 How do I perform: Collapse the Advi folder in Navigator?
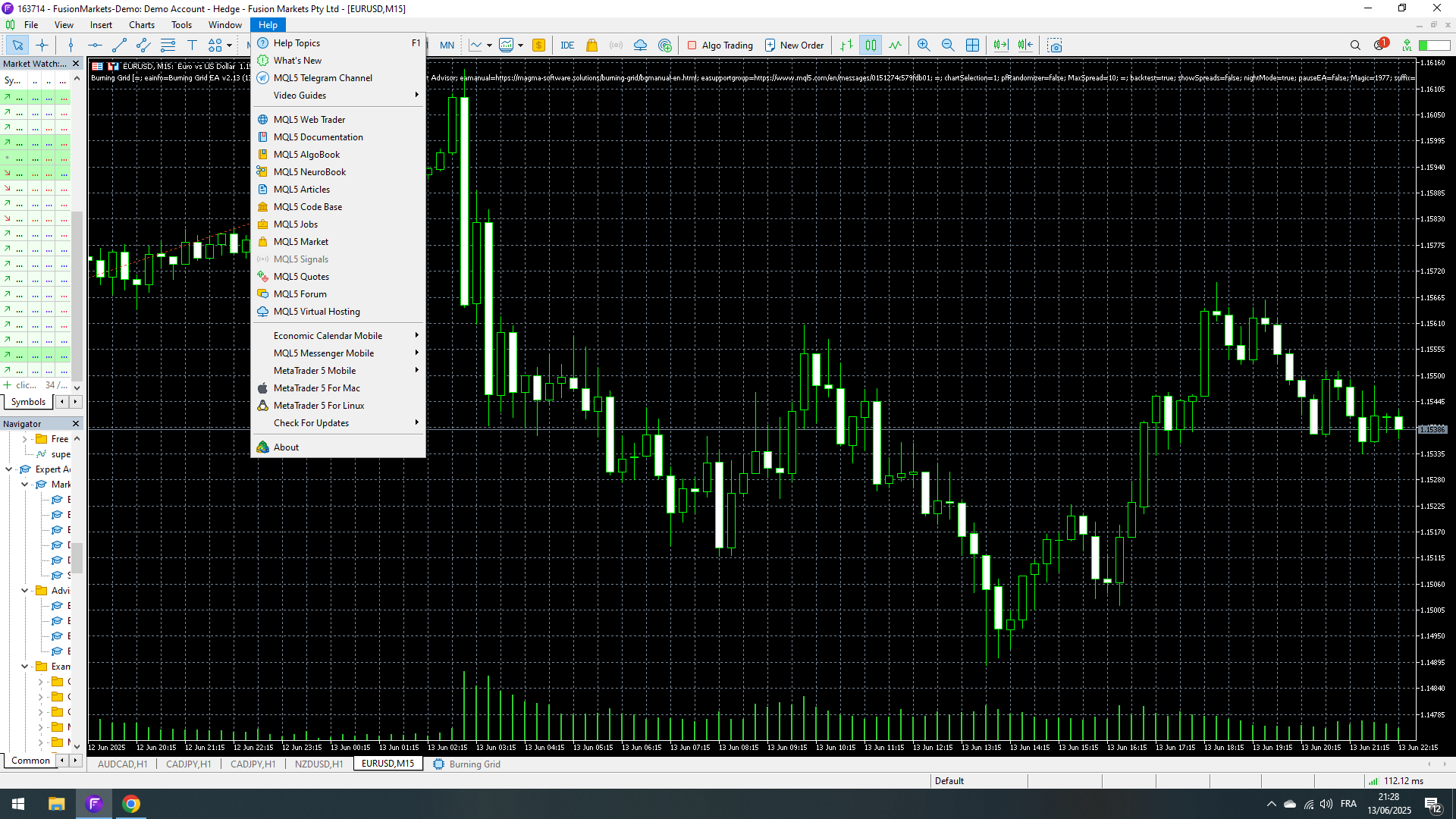[x=25, y=591]
